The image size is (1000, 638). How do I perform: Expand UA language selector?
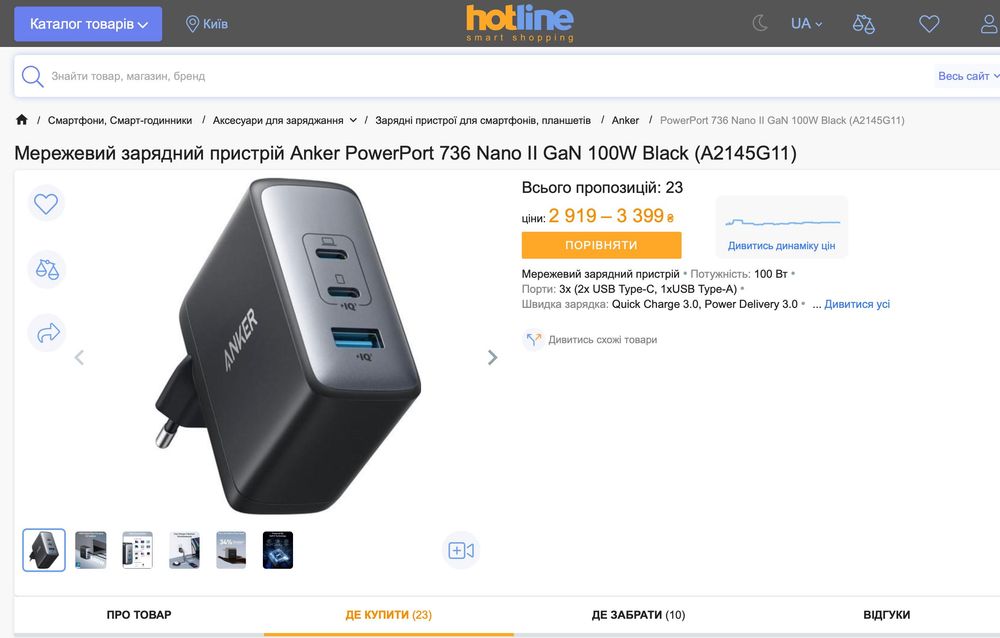(806, 24)
